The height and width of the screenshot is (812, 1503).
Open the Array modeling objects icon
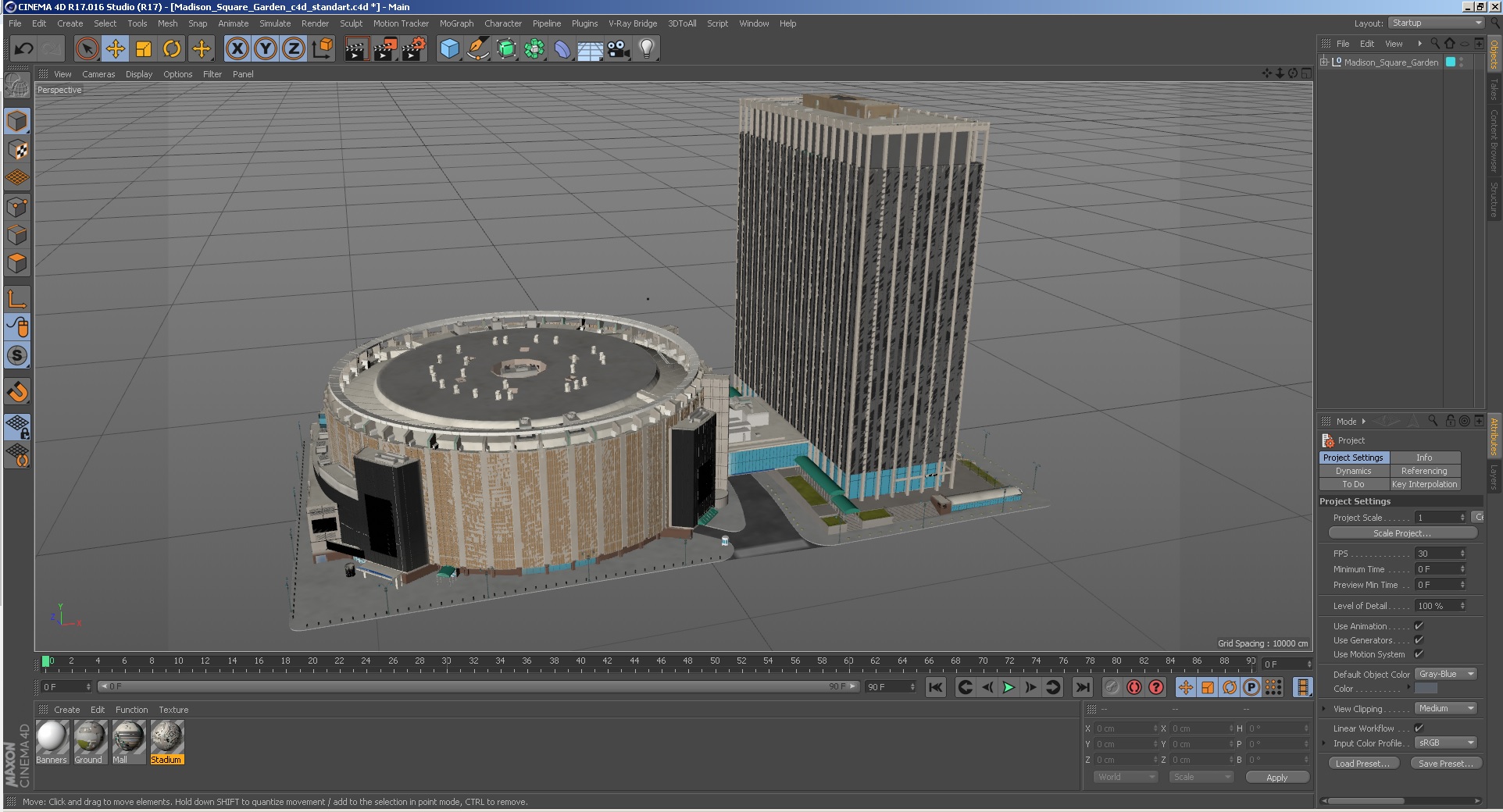tap(534, 49)
